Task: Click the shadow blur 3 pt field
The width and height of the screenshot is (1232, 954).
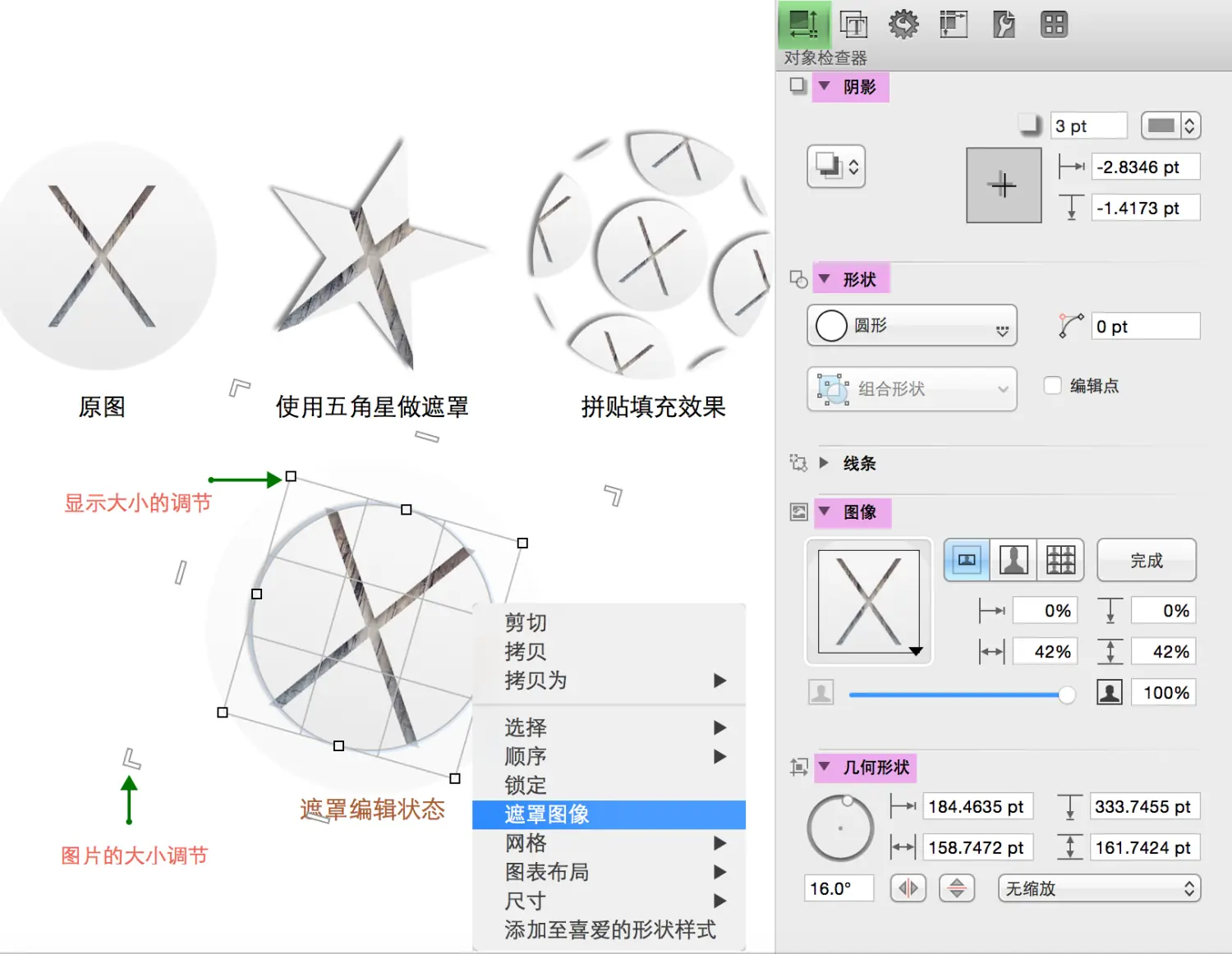Action: tap(1089, 126)
